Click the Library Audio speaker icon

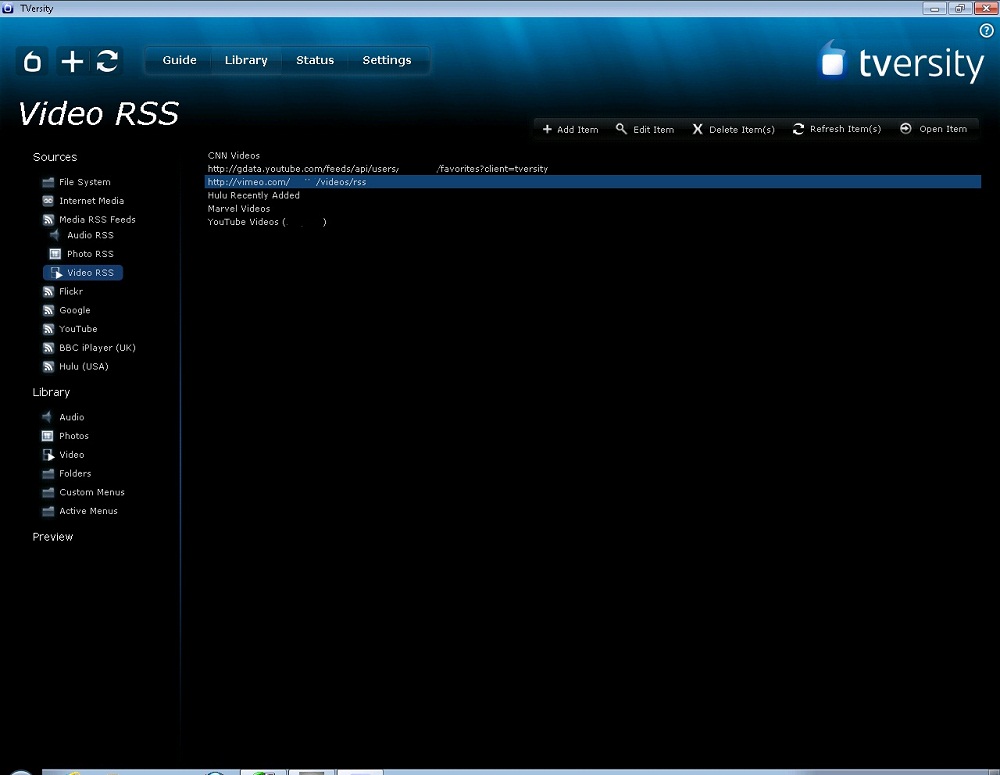[47, 417]
